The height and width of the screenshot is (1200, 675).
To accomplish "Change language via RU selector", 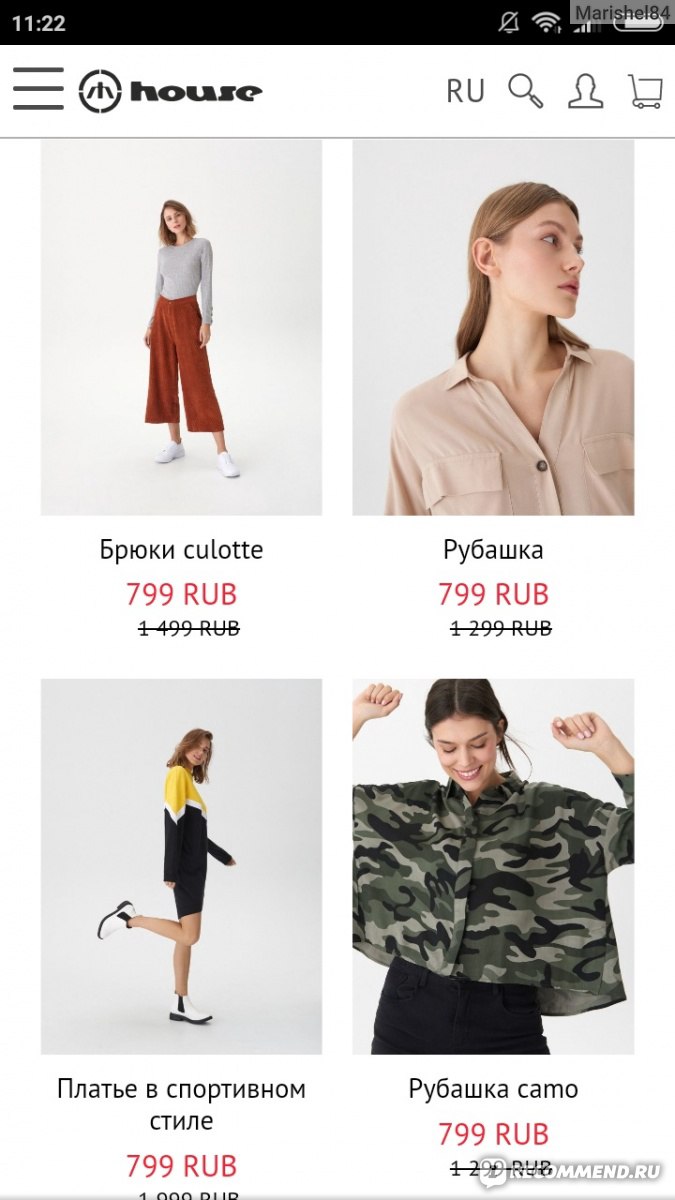I will pyautogui.click(x=465, y=92).
